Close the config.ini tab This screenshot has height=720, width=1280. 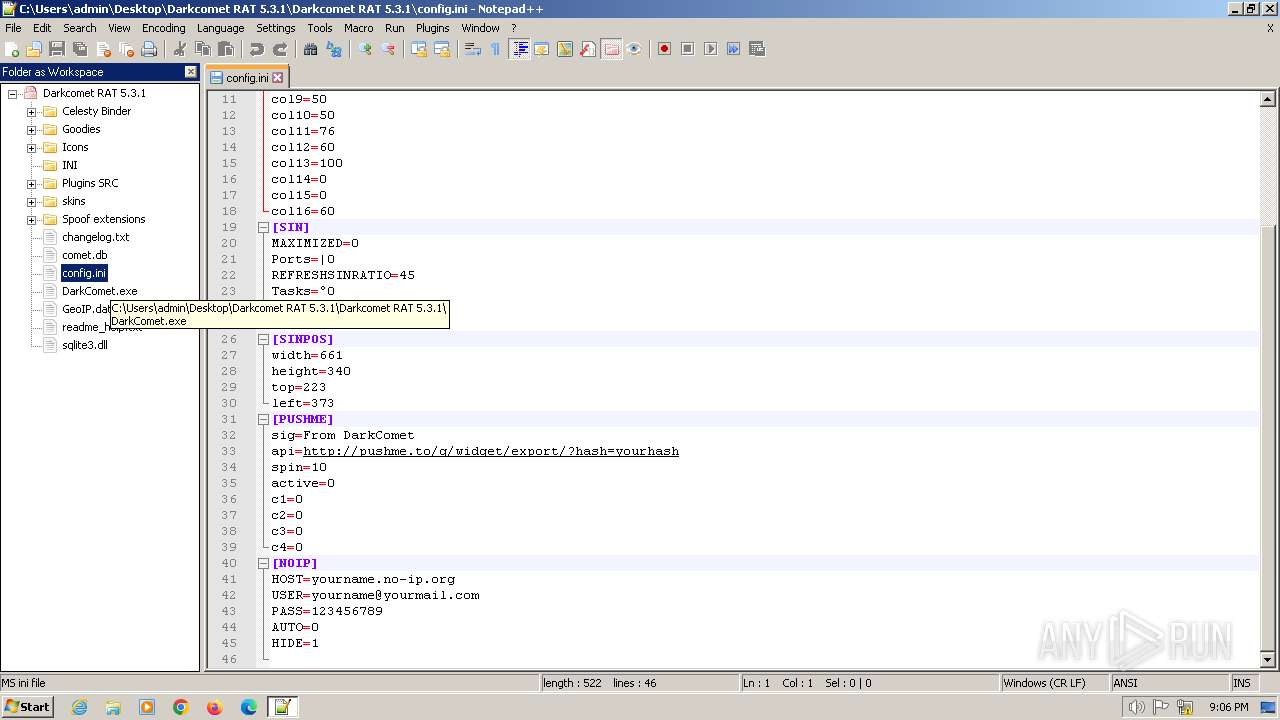(x=278, y=77)
